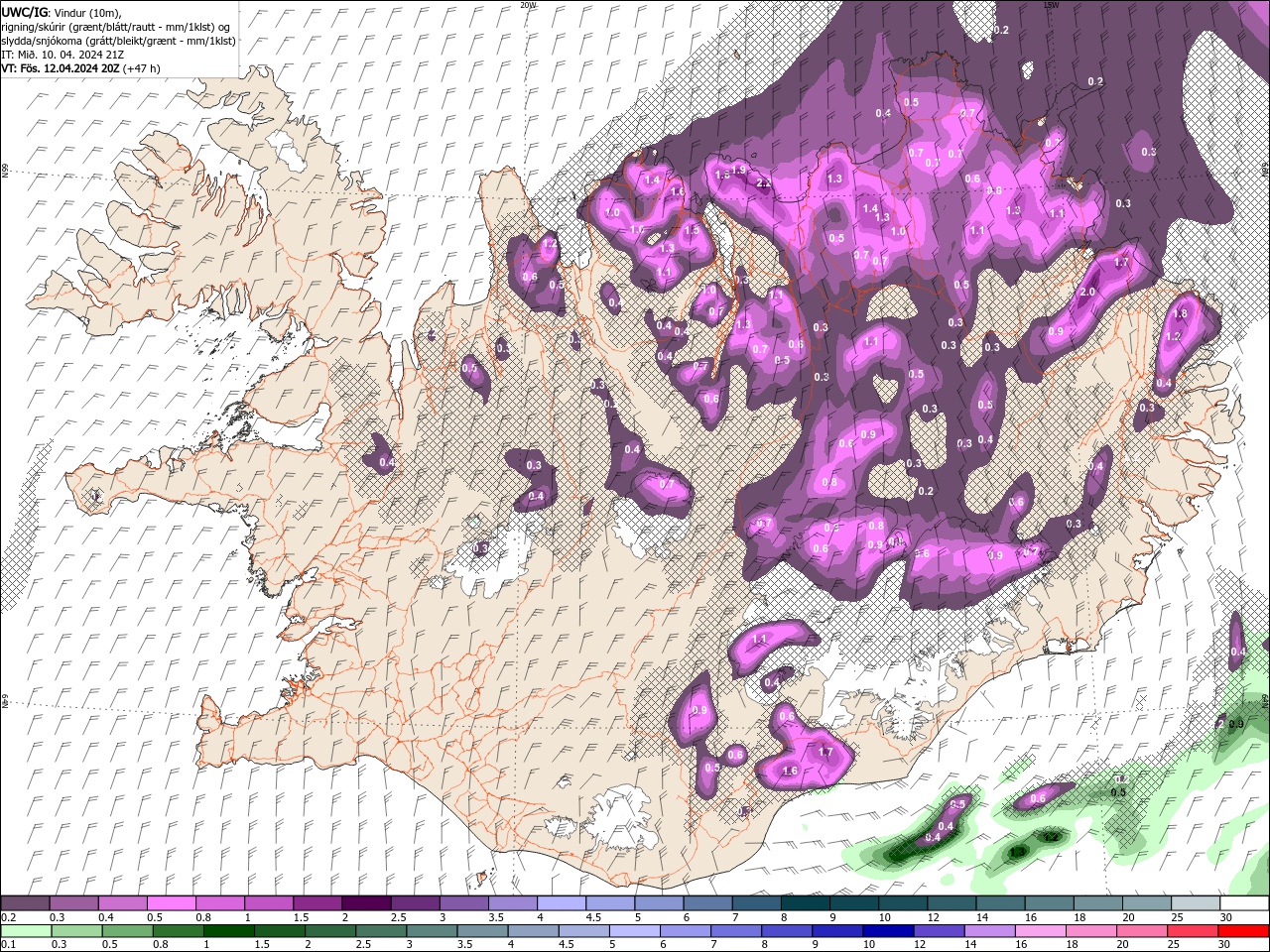This screenshot has width=1270, height=952.
Task: Click the darkest green rain swatch for 1–1.5 mm
Action: pyautogui.click(x=229, y=932)
